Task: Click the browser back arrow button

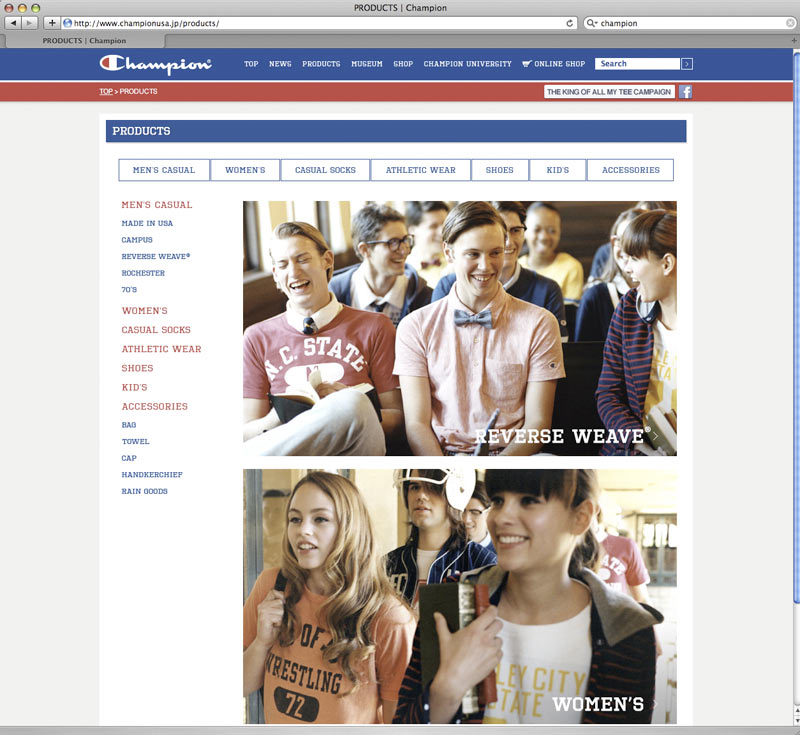Action: (14, 23)
